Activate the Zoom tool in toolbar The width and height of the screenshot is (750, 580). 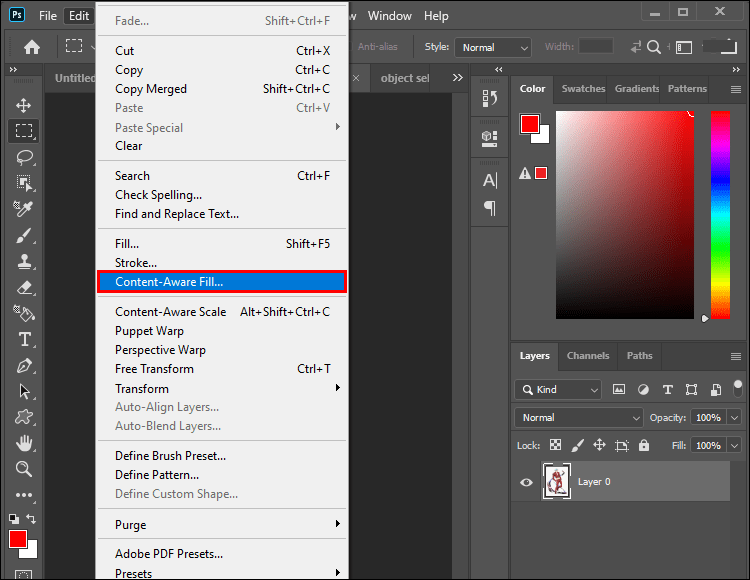pos(24,468)
